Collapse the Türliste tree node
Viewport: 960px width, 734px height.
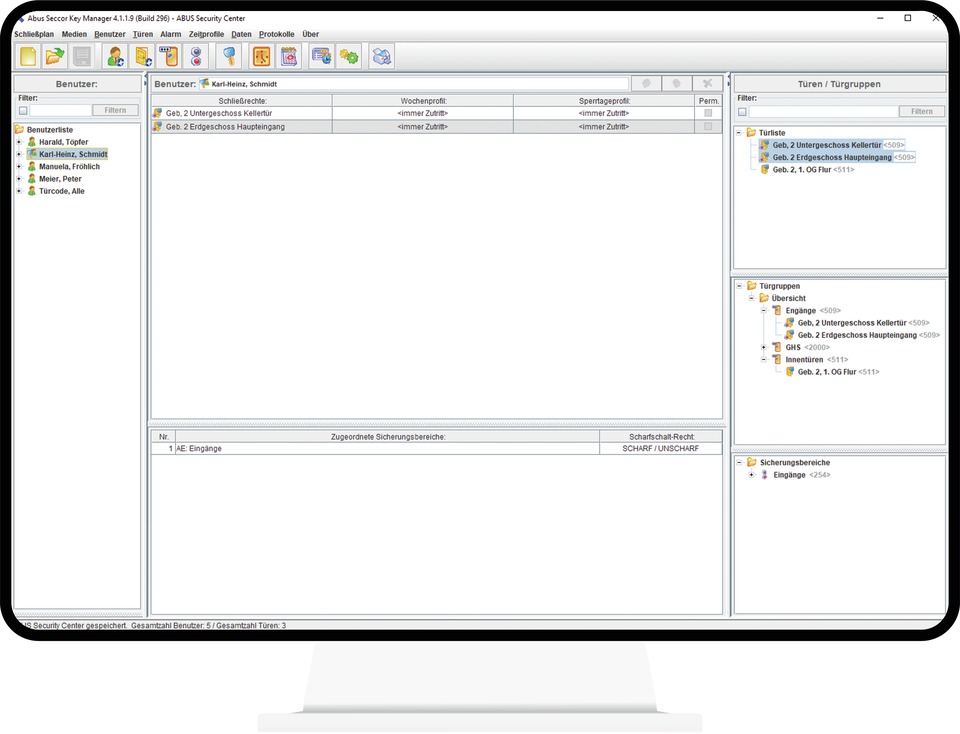tap(739, 132)
